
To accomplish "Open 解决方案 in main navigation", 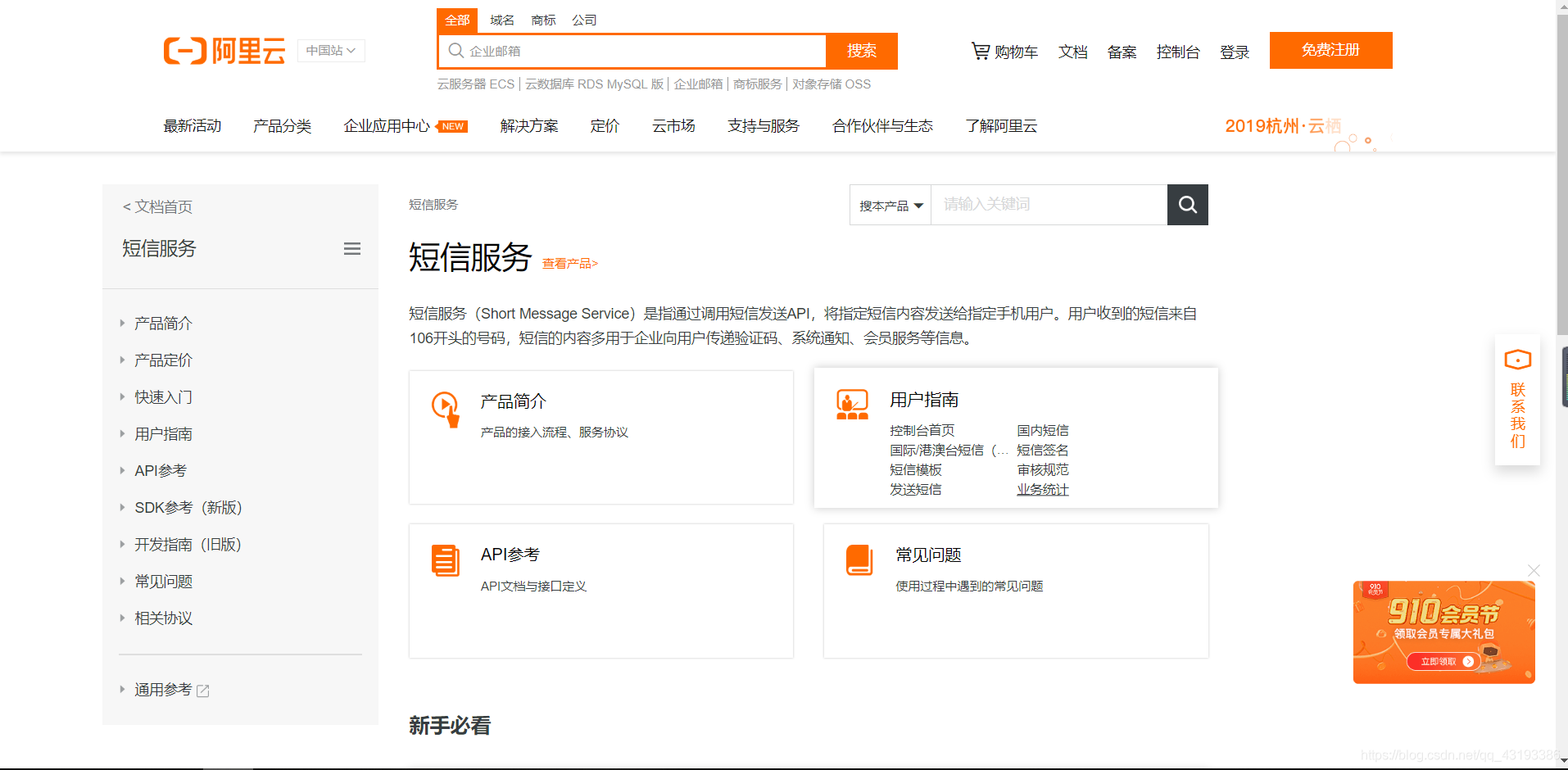I will (529, 126).
